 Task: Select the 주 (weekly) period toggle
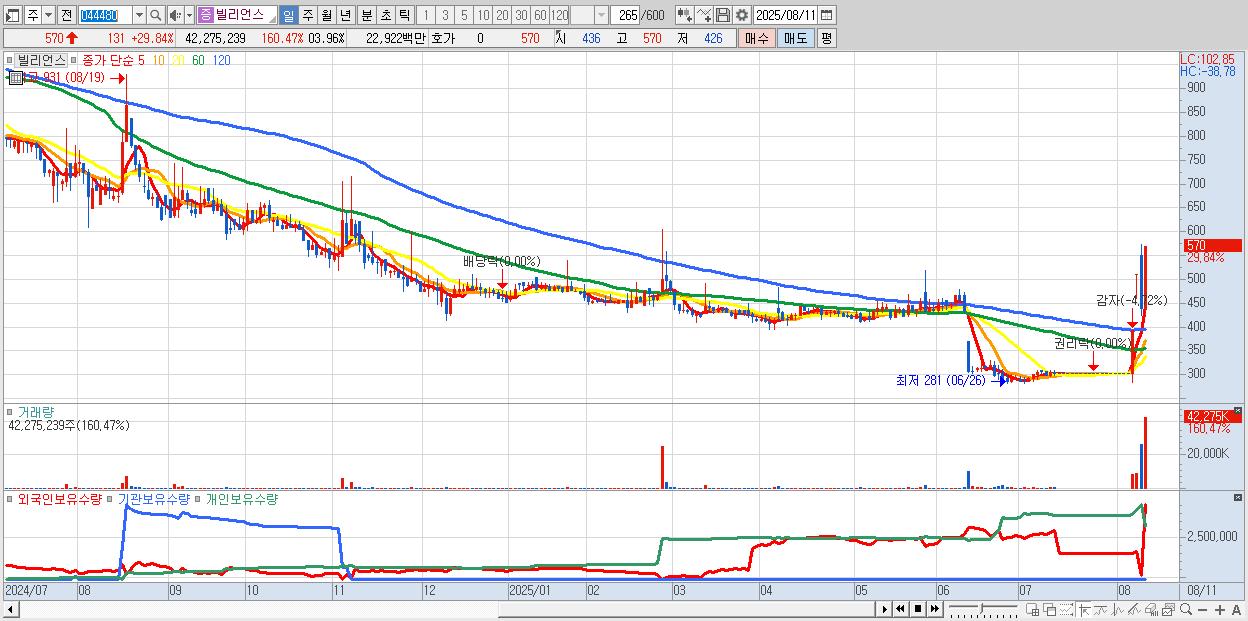pos(307,15)
